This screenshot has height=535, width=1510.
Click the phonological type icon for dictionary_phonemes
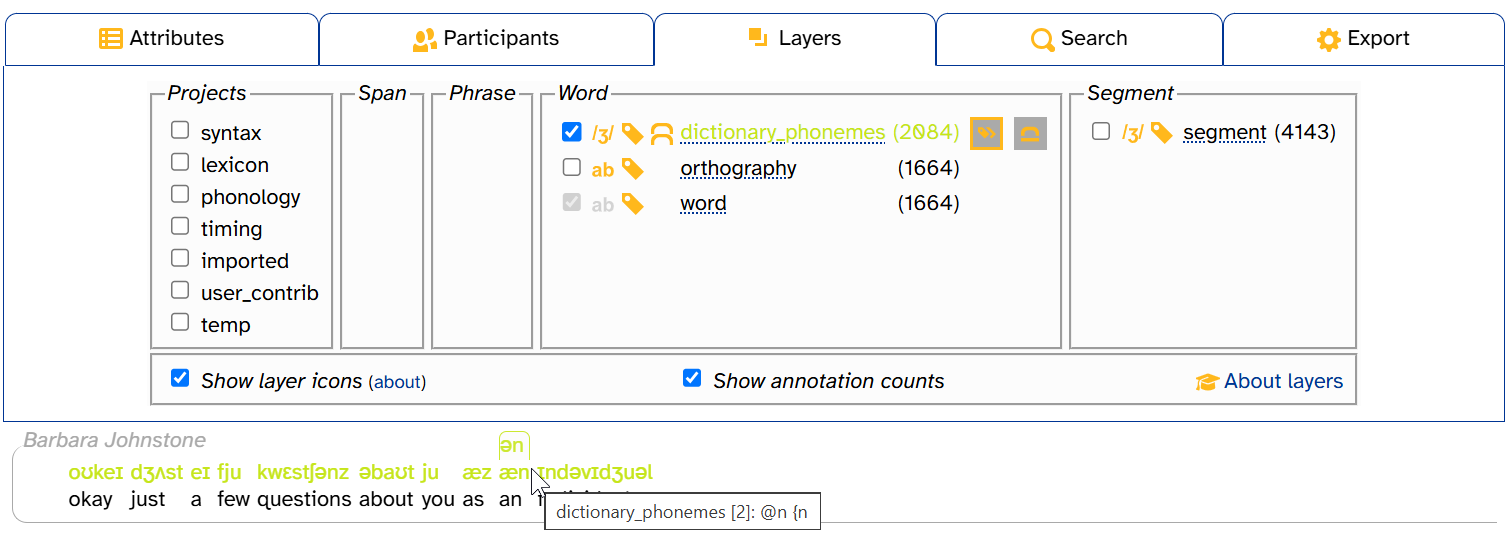point(602,133)
